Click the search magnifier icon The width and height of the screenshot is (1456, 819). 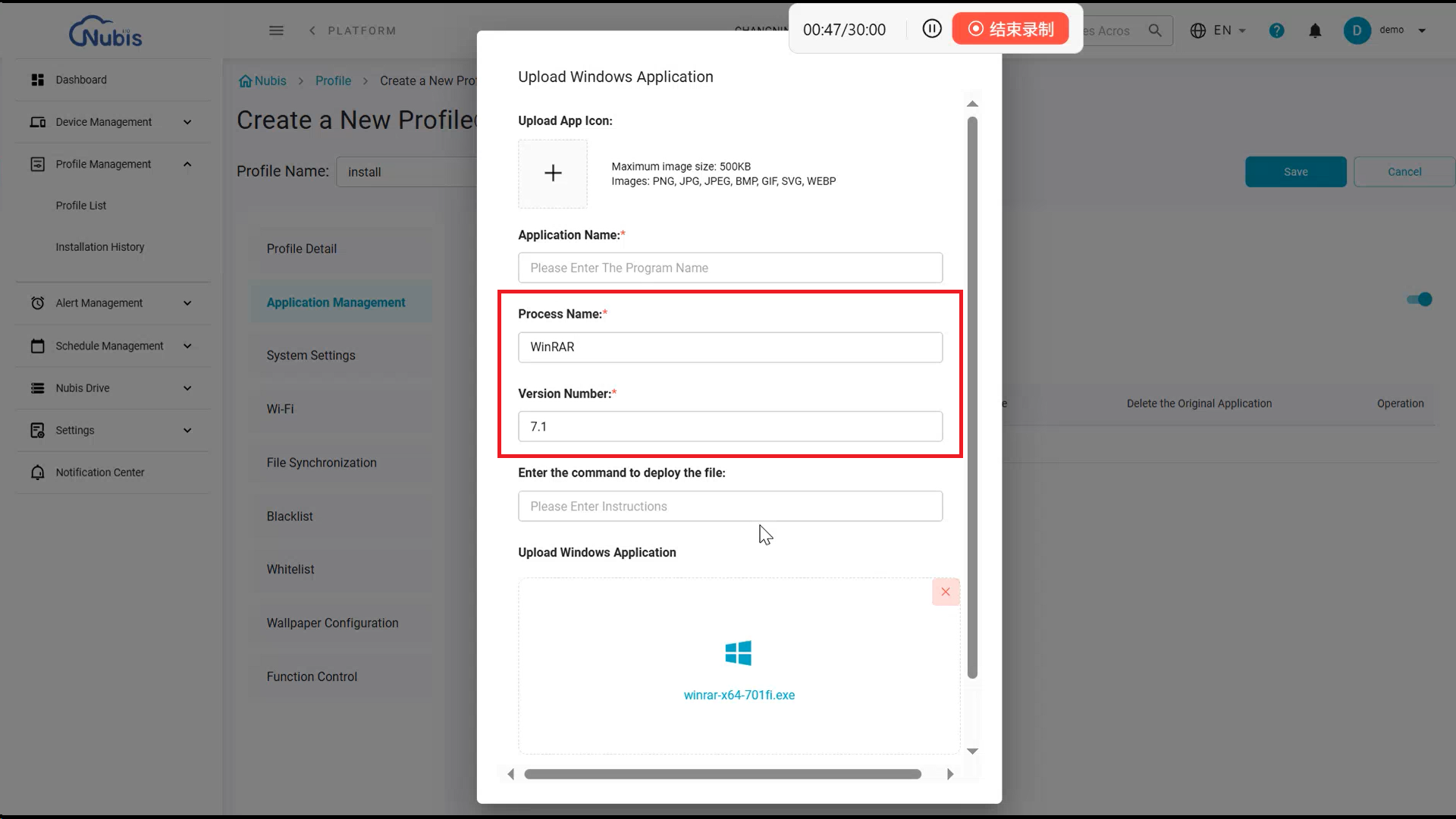coord(1155,30)
